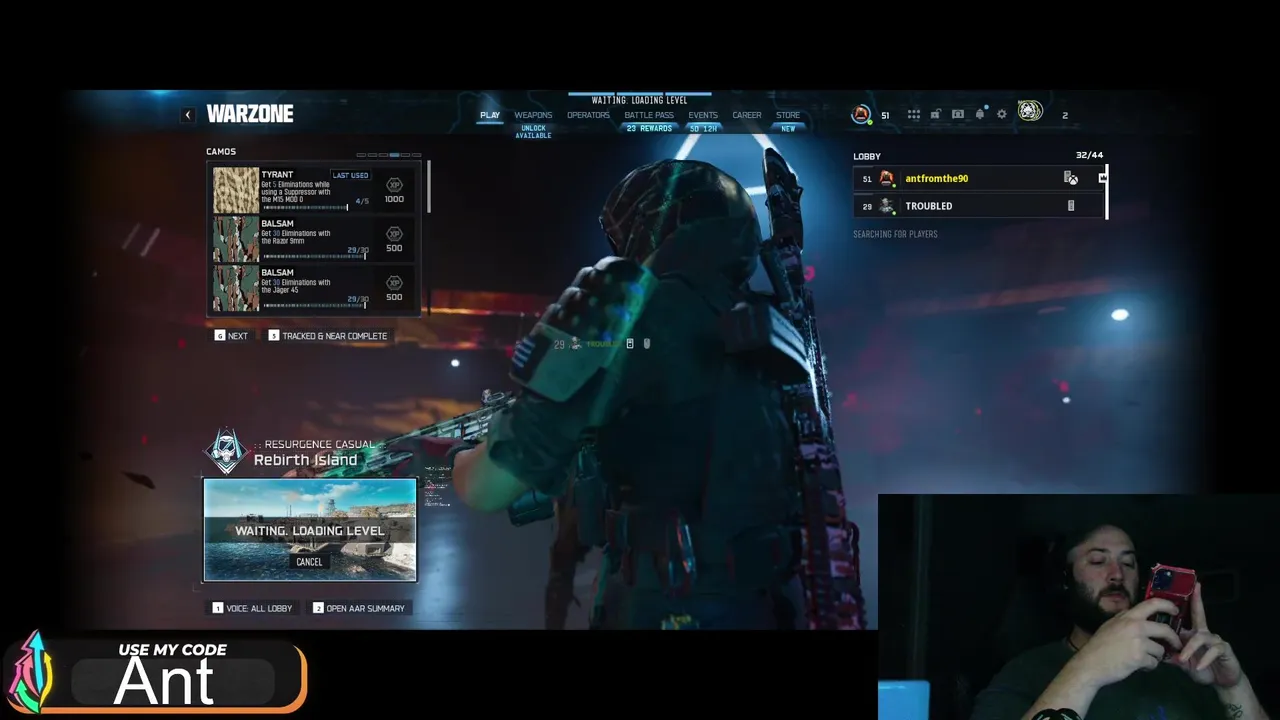Open the BATTLE PASS tab
The height and width of the screenshot is (720, 1280).
pos(649,115)
